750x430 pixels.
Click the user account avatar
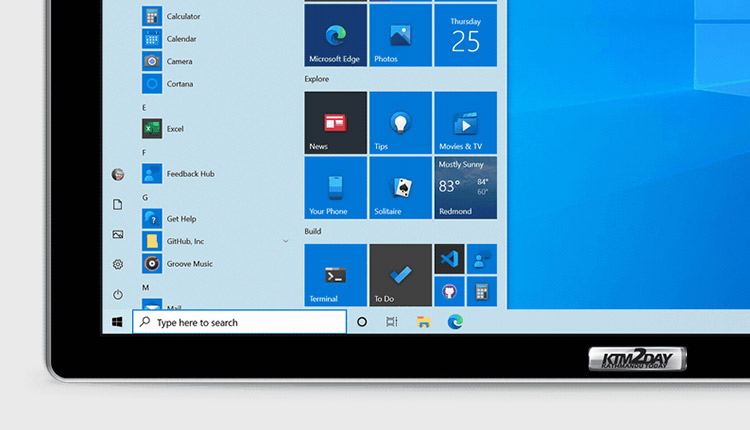118,174
